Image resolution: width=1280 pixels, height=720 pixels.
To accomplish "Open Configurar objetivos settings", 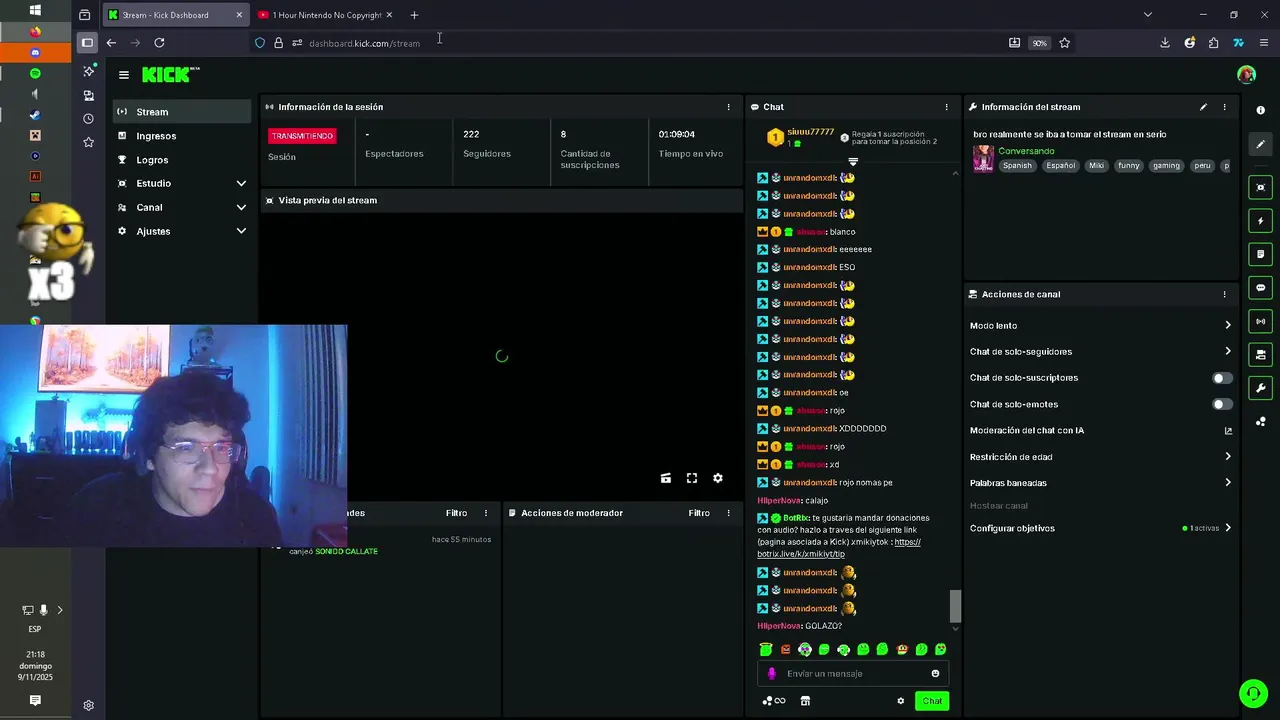I will click(x=1100, y=528).
